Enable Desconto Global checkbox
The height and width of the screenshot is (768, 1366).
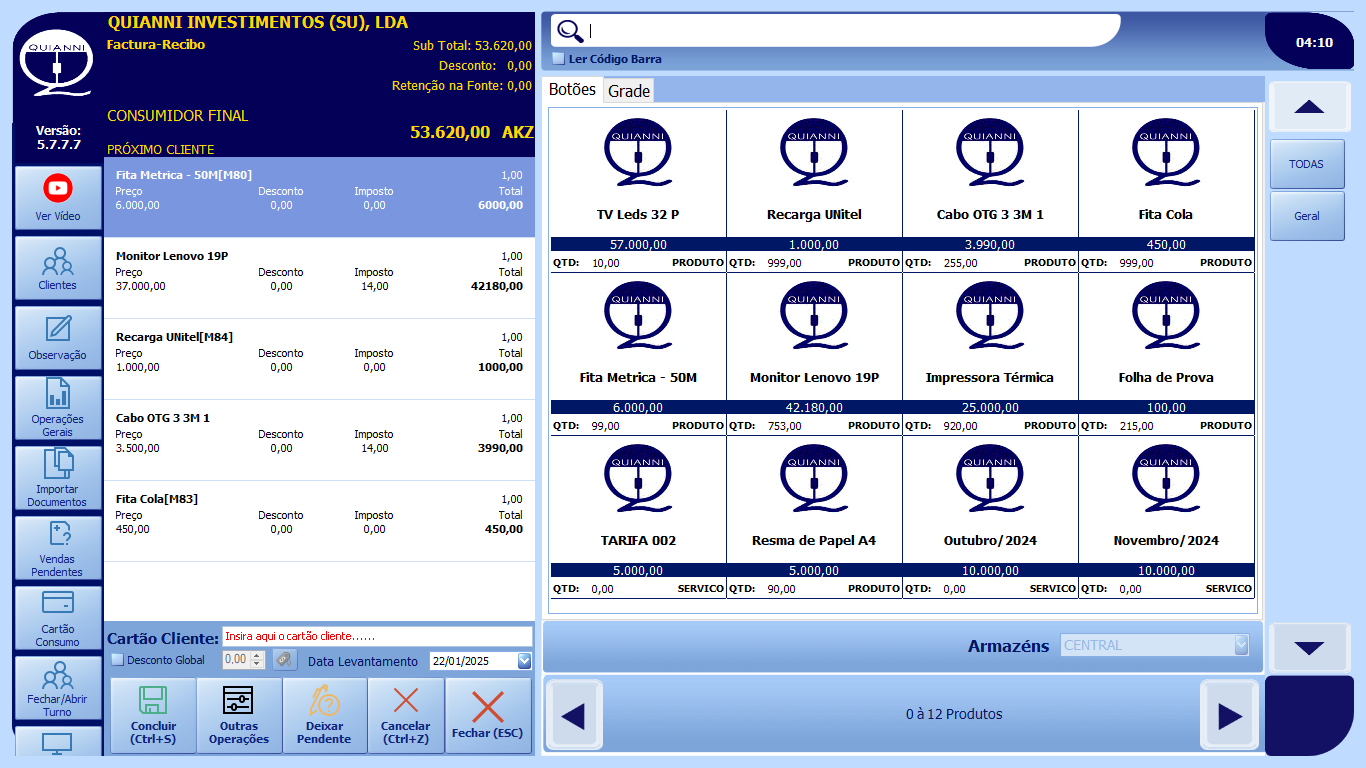(x=117, y=660)
